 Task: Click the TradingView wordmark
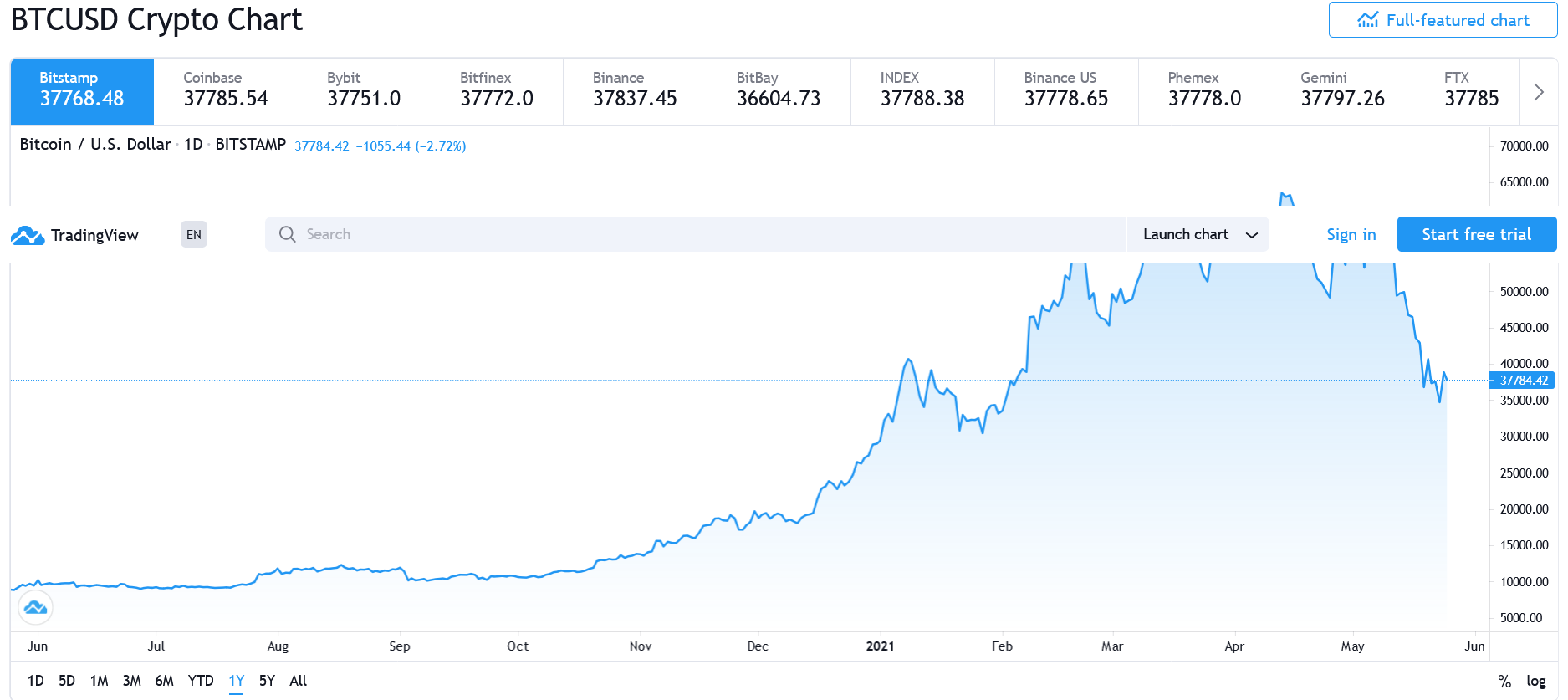[x=94, y=235]
